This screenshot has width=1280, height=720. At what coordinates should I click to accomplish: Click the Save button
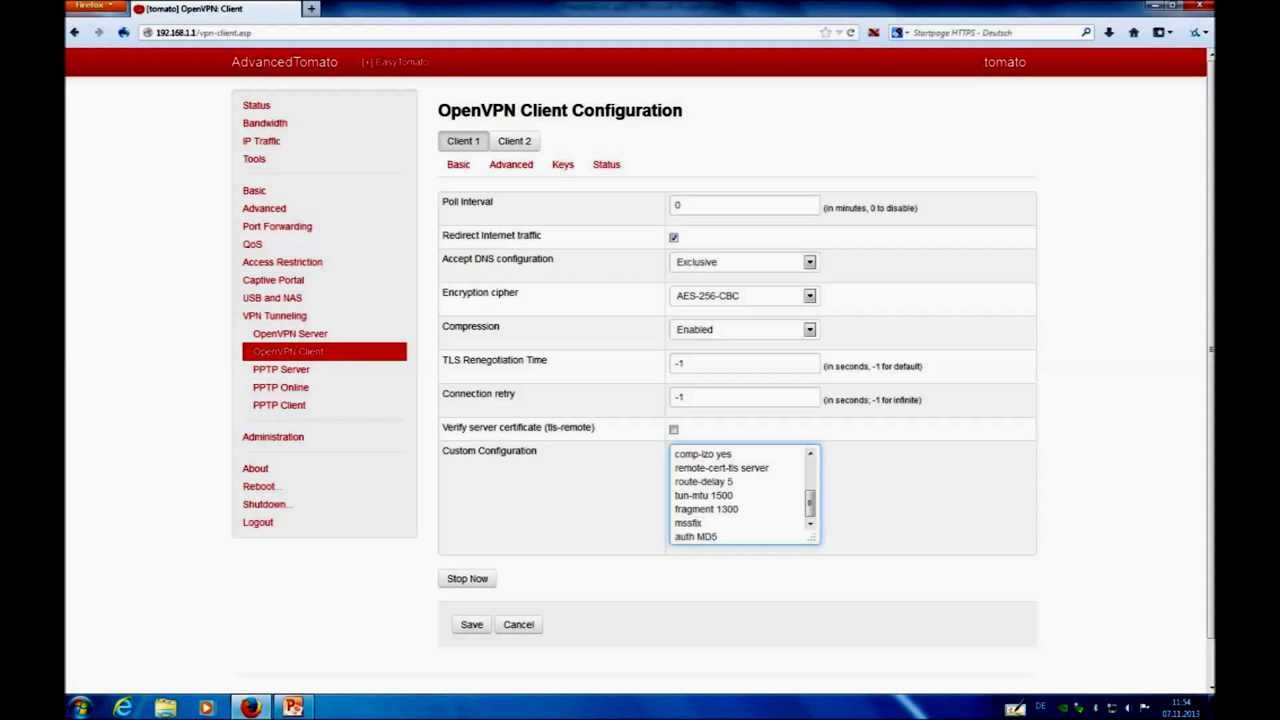(472, 625)
